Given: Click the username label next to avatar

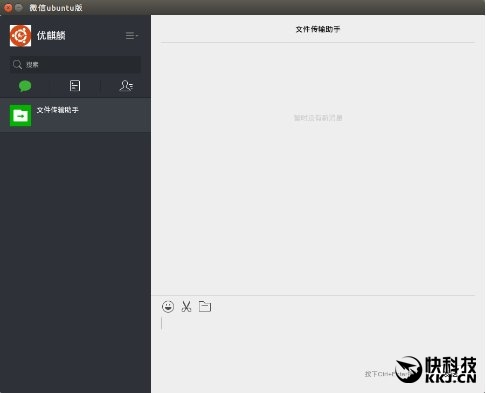Looking at the screenshot, I should (51, 35).
